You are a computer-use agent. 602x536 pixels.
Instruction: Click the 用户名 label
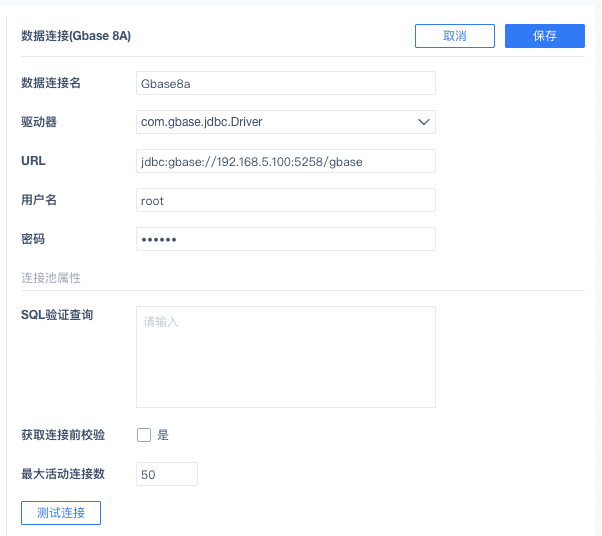tap(39, 200)
